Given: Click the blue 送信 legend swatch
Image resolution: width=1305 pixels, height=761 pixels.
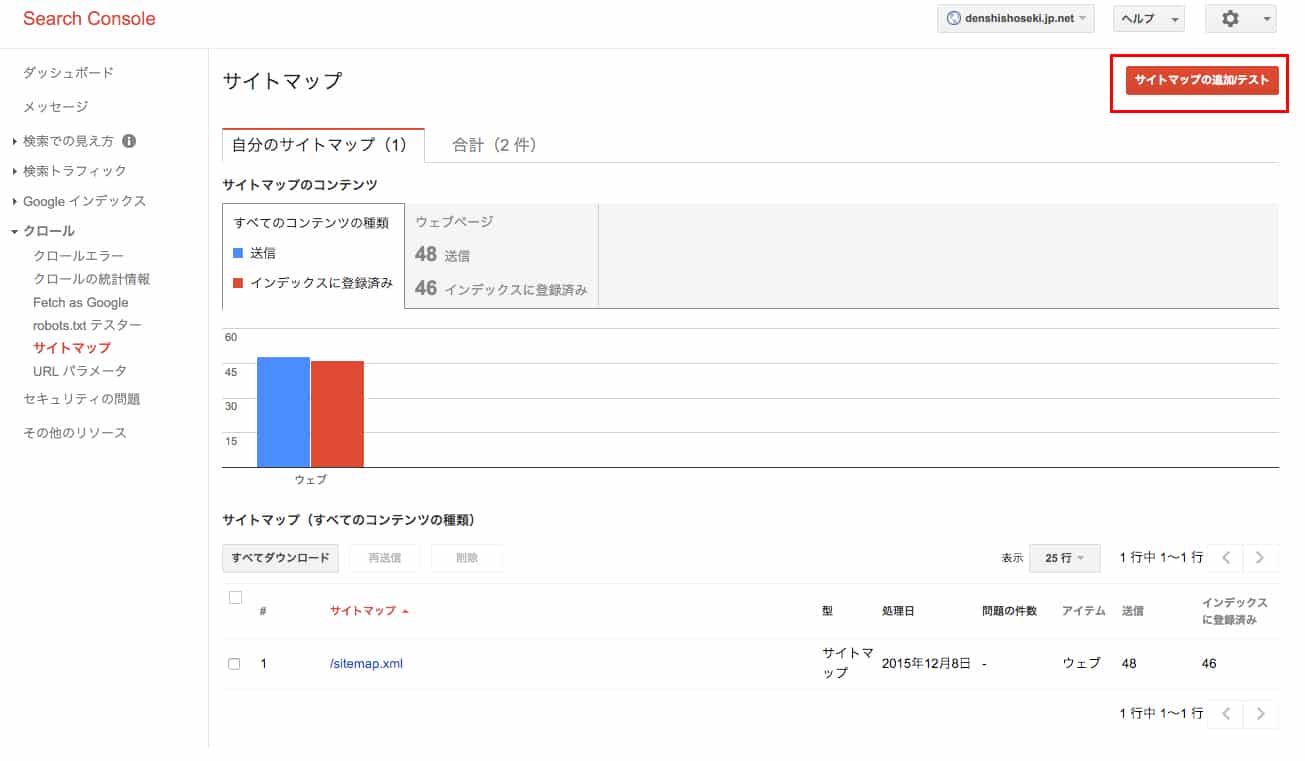Looking at the screenshot, I should click(x=238, y=254).
